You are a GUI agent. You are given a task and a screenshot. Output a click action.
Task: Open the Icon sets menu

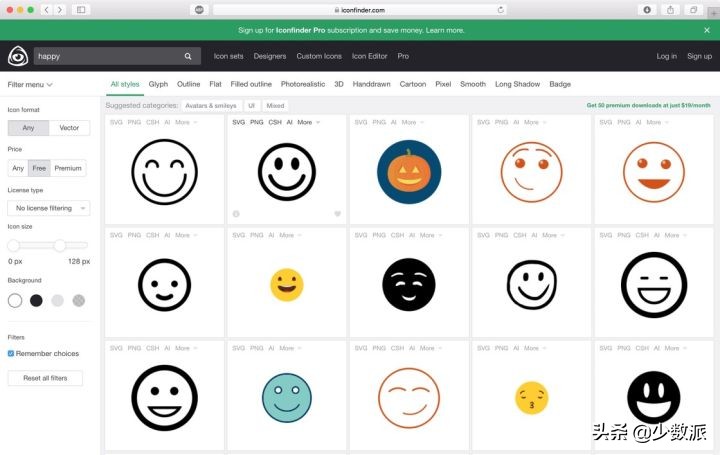[228, 56]
